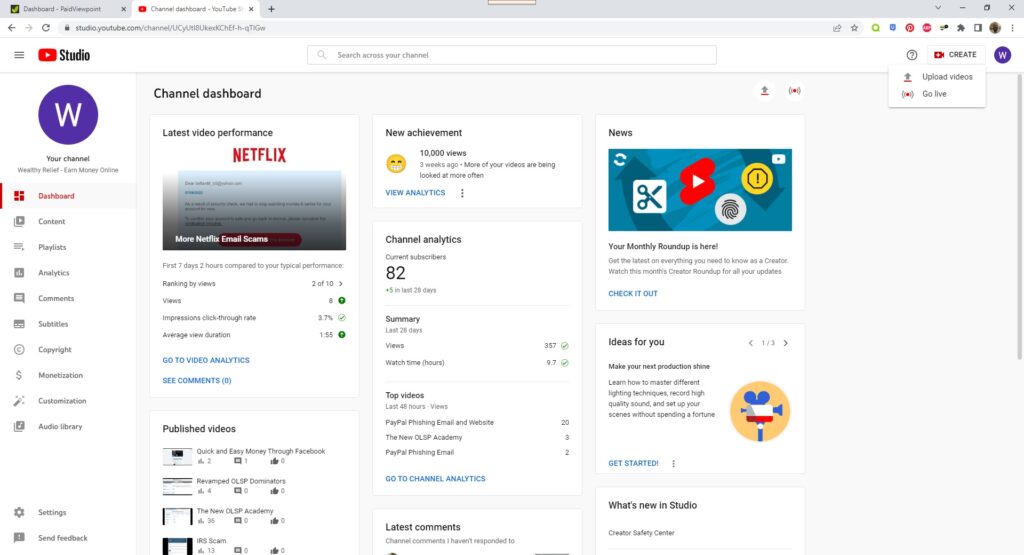Expand Ranking by views chevron
1024x555 pixels.
(341, 283)
